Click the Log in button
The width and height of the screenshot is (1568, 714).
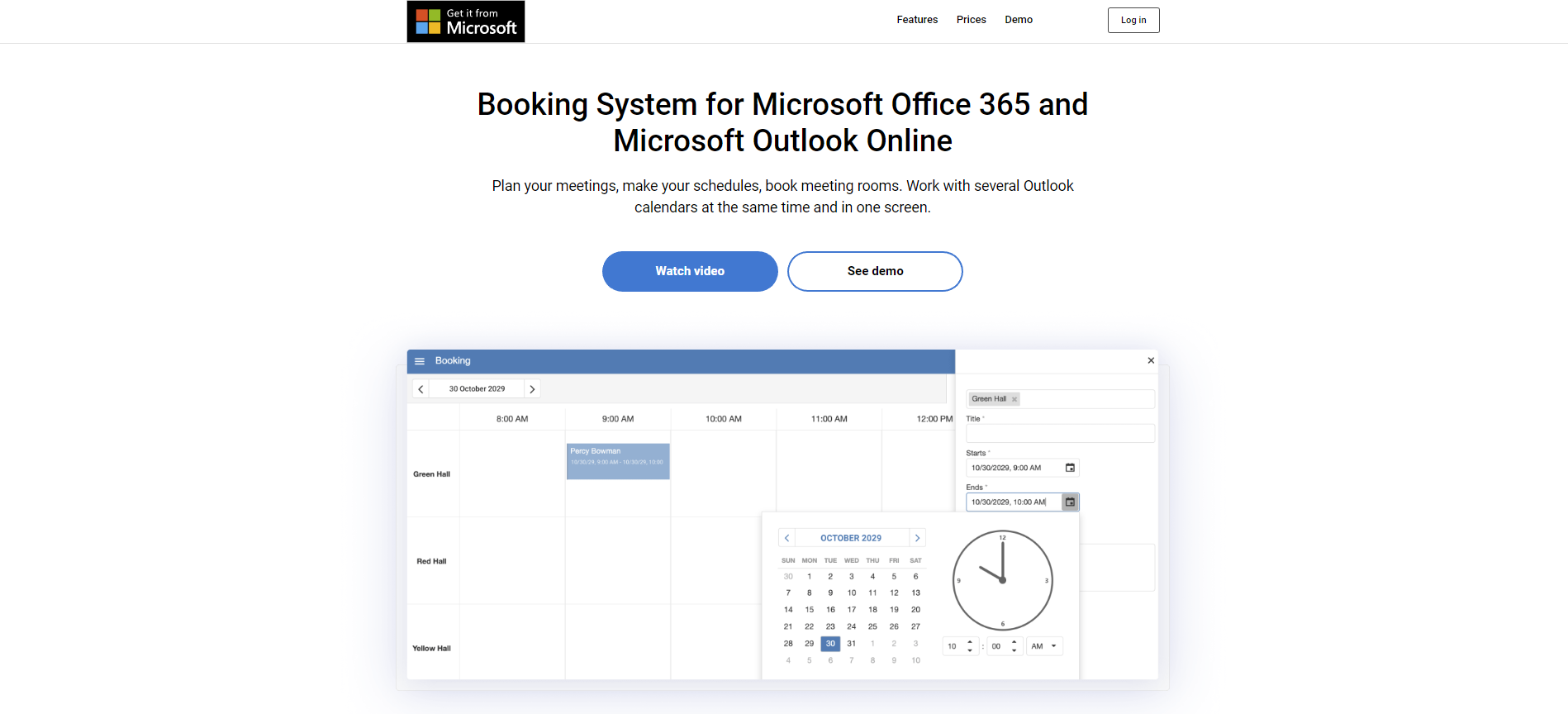click(1133, 20)
